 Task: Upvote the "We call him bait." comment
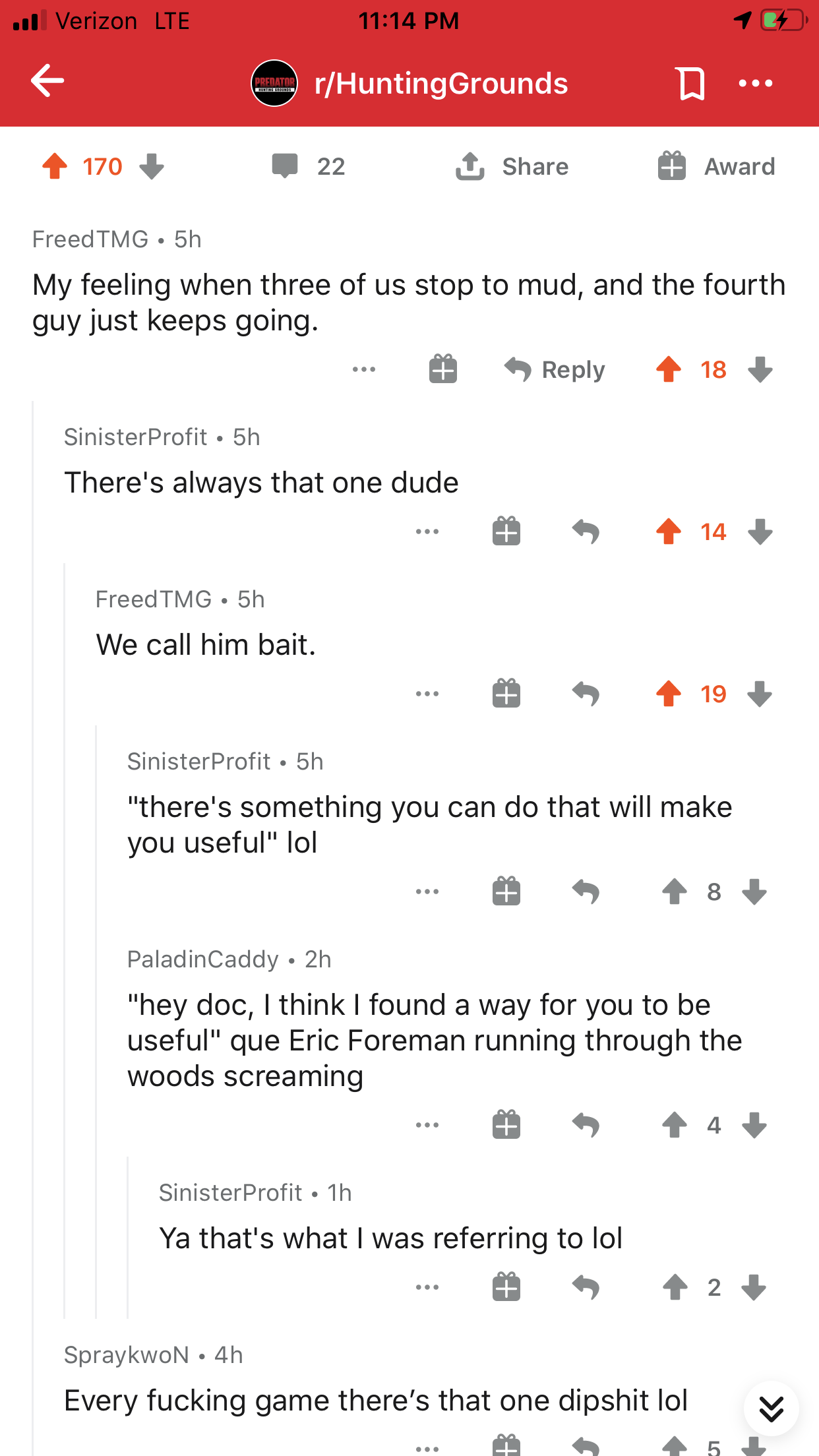click(669, 694)
